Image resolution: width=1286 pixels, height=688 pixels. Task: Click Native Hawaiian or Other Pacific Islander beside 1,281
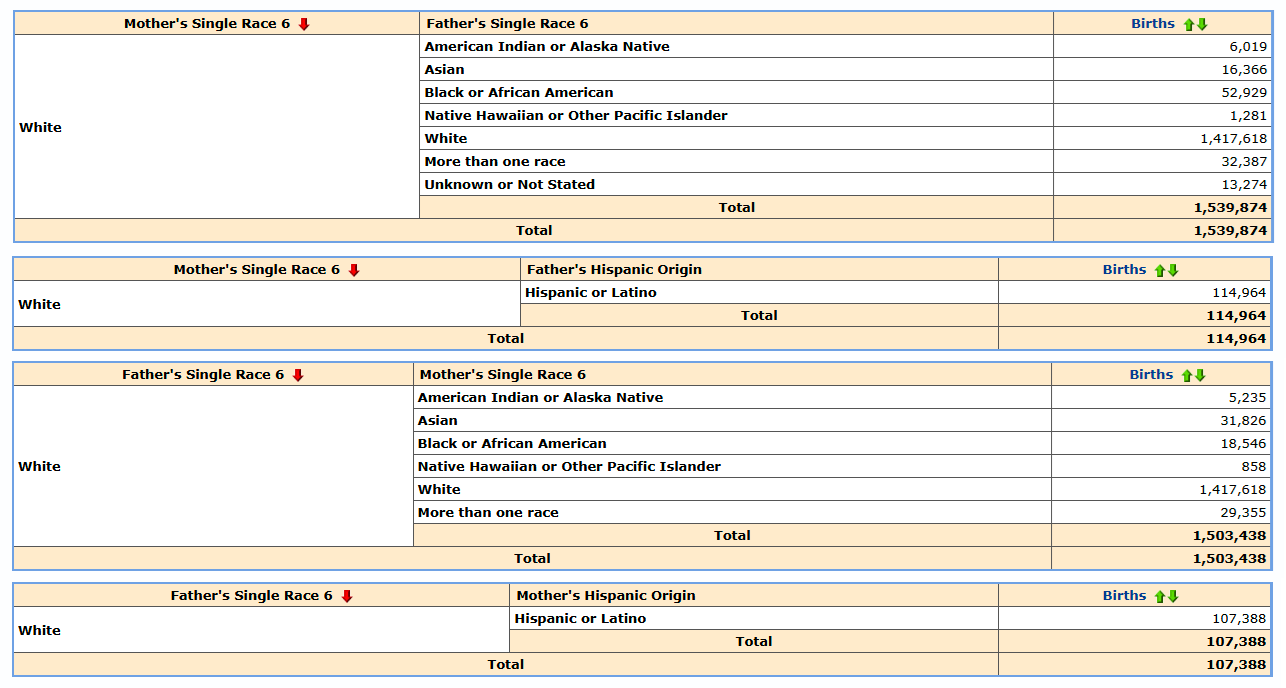(576, 115)
